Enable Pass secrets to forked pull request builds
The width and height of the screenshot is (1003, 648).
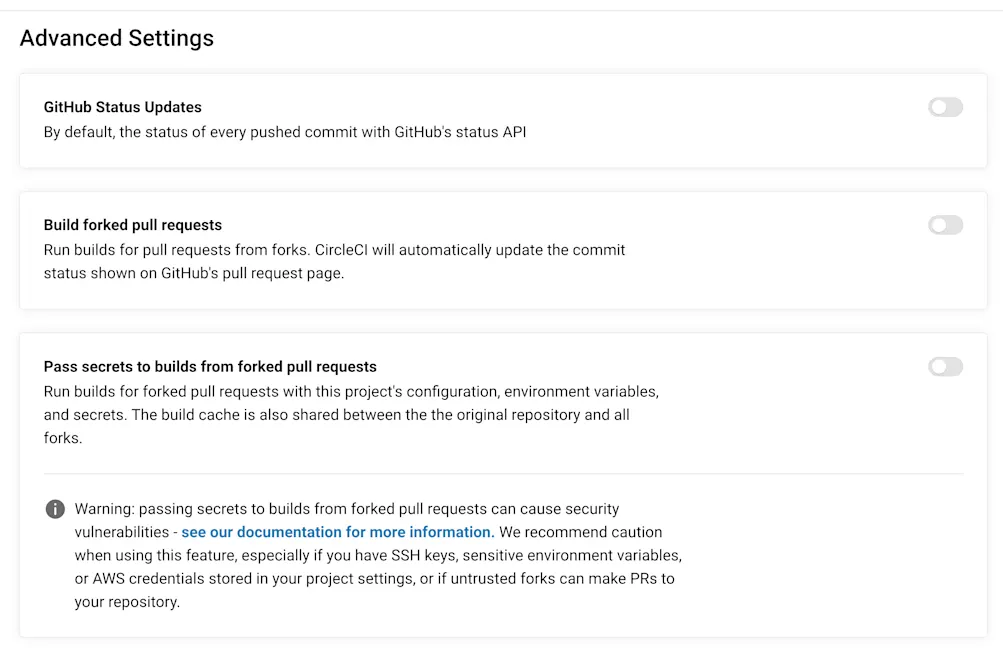pyautogui.click(x=944, y=367)
